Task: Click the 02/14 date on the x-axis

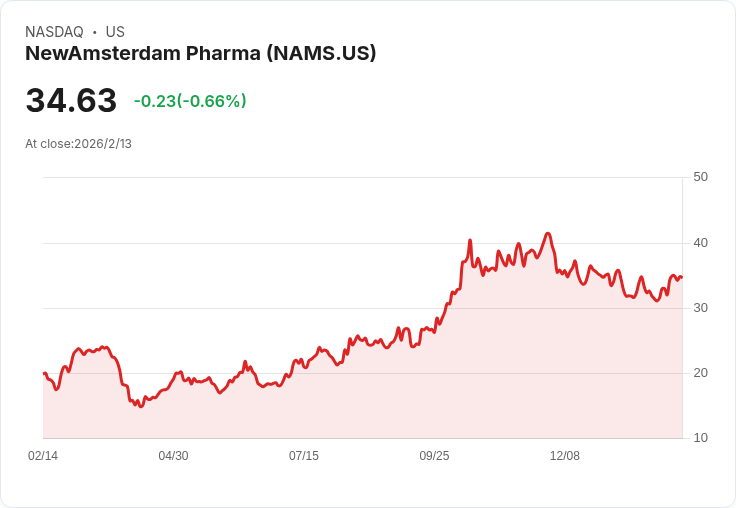Action: 43,456
